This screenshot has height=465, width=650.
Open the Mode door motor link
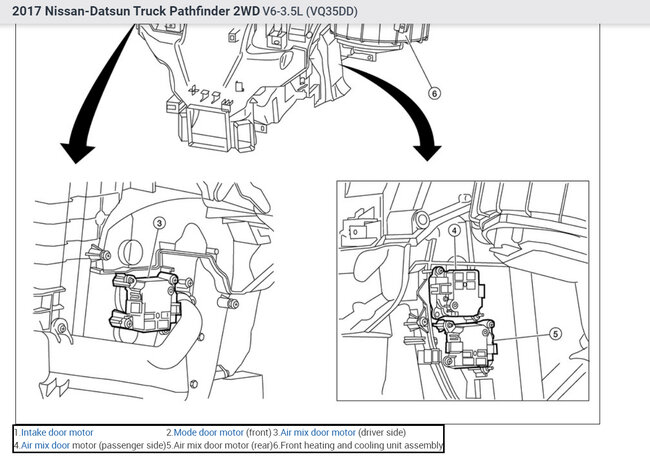tap(209, 433)
